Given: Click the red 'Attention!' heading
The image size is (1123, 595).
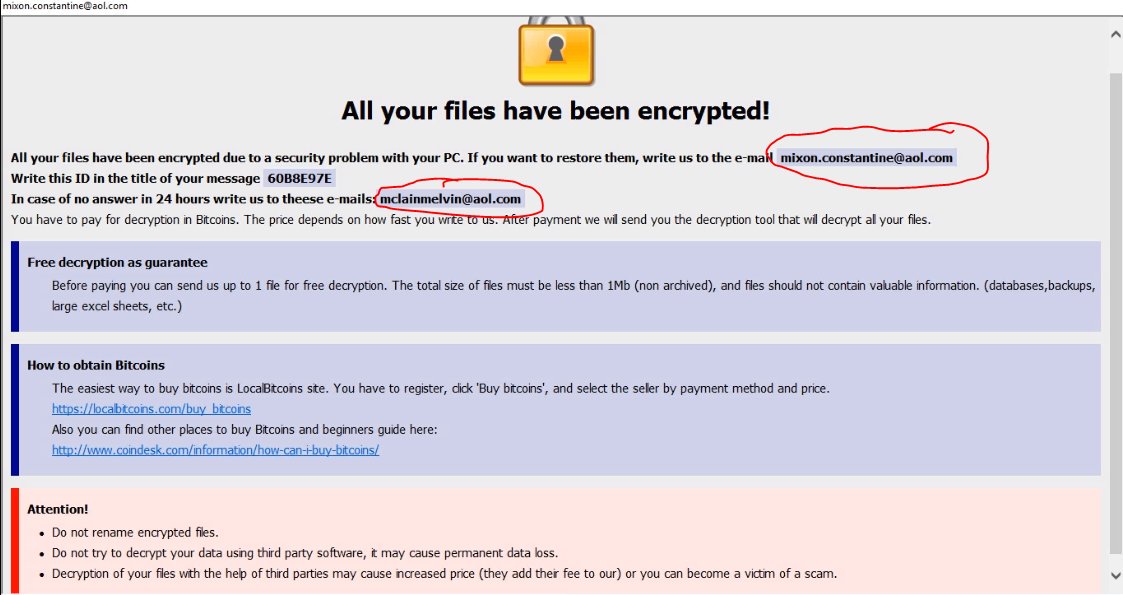Looking at the screenshot, I should (x=58, y=509).
